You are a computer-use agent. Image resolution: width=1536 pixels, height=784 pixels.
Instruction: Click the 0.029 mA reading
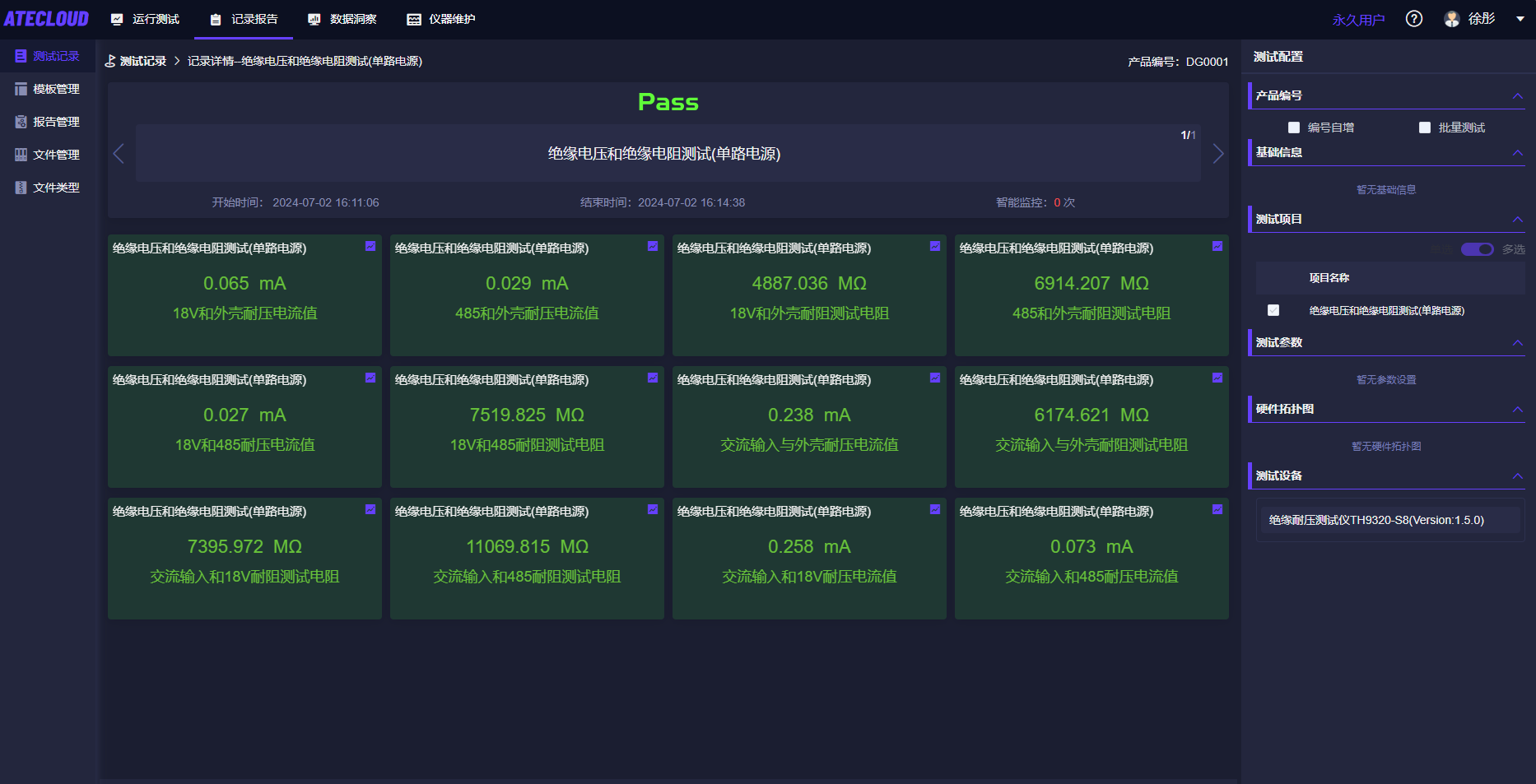click(x=527, y=284)
